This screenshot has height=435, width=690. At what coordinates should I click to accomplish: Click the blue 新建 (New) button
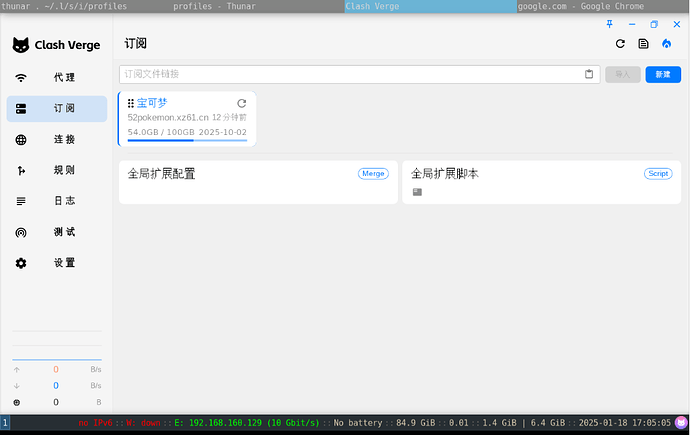663,74
